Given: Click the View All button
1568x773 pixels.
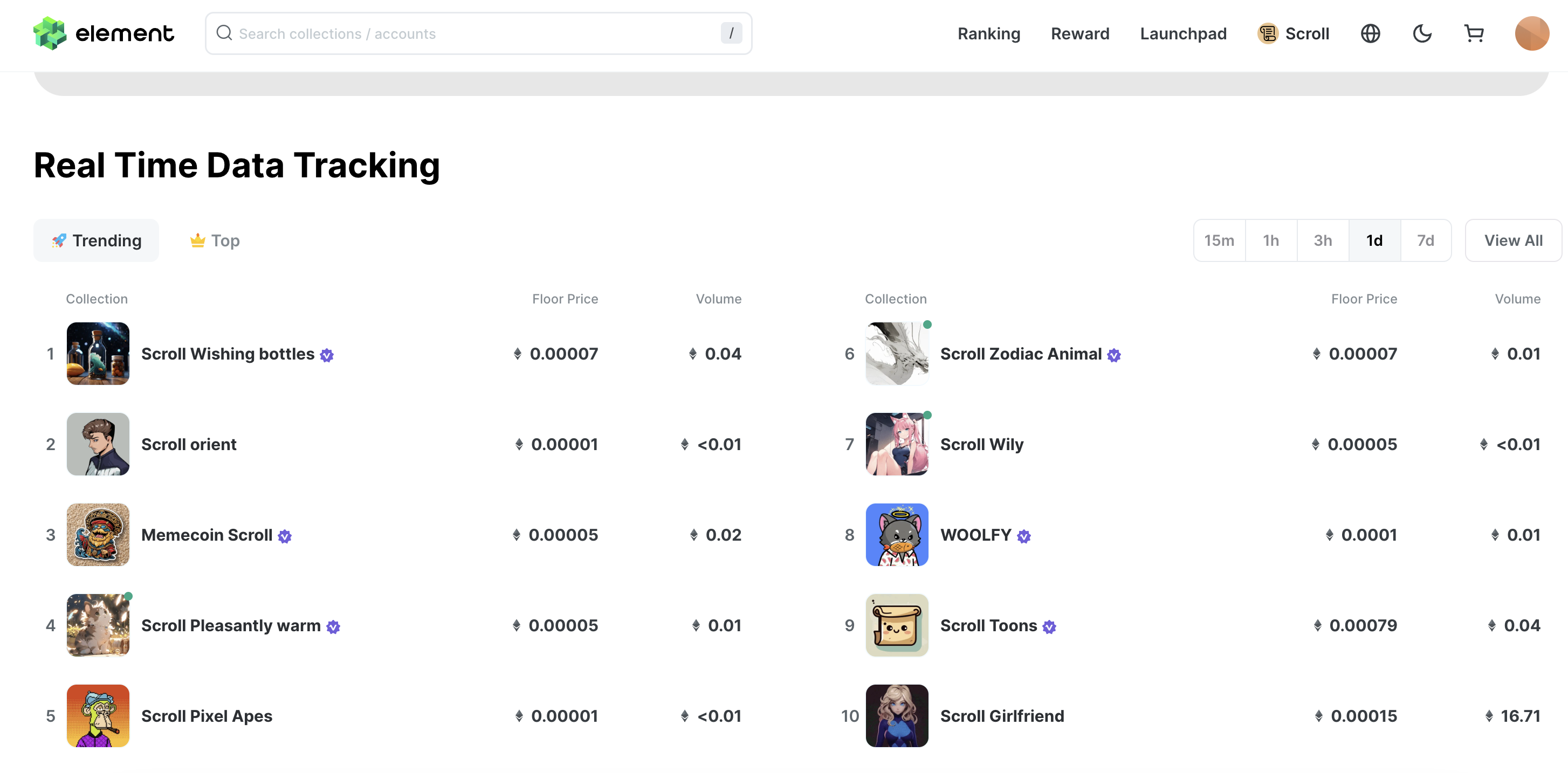Looking at the screenshot, I should [1513, 240].
